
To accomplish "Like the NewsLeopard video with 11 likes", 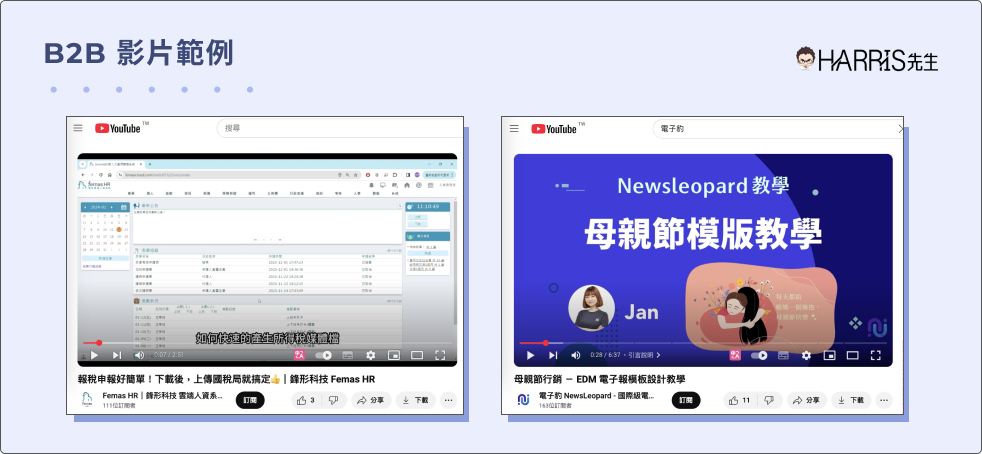I will [x=740, y=400].
